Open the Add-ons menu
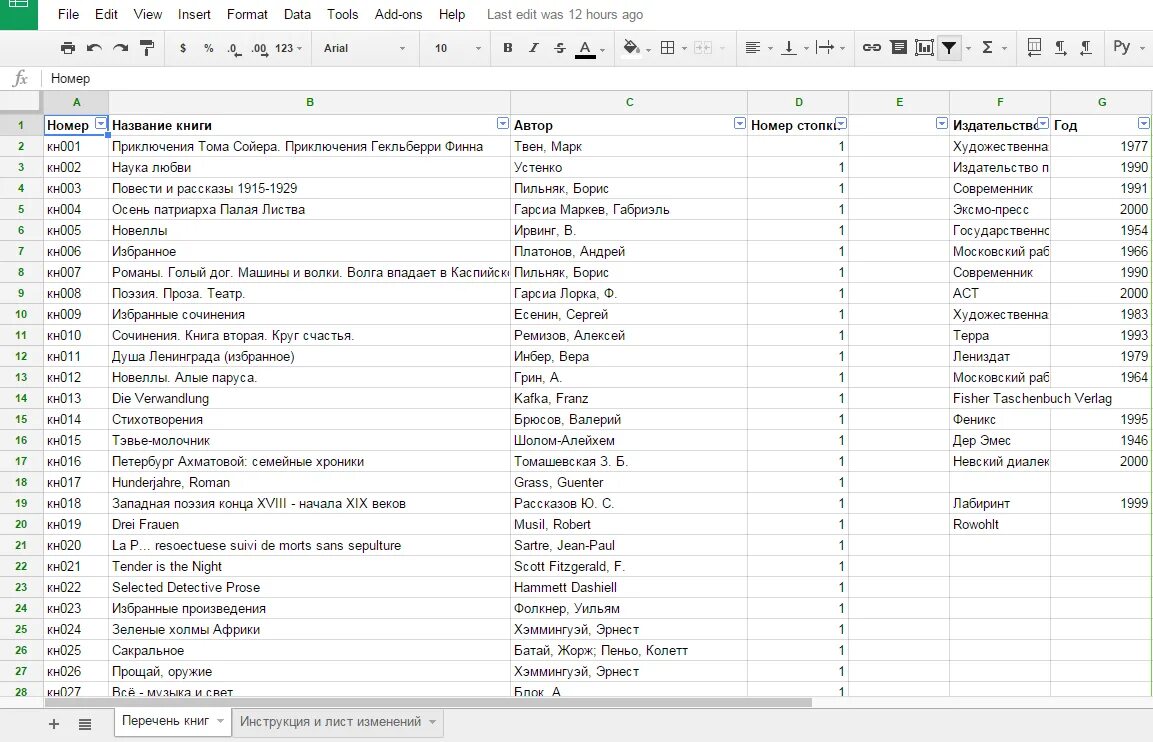The height and width of the screenshot is (742, 1153). 399,14
